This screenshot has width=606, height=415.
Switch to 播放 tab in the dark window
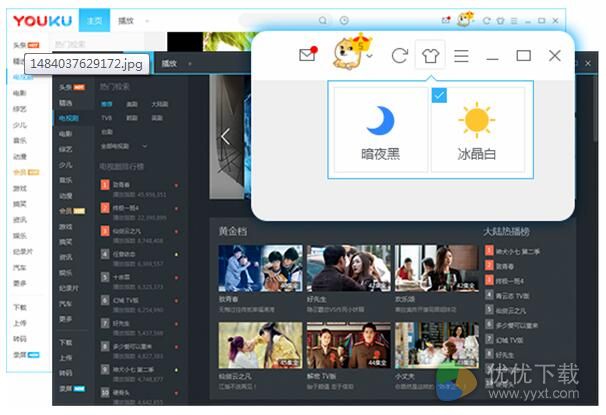click(x=169, y=63)
